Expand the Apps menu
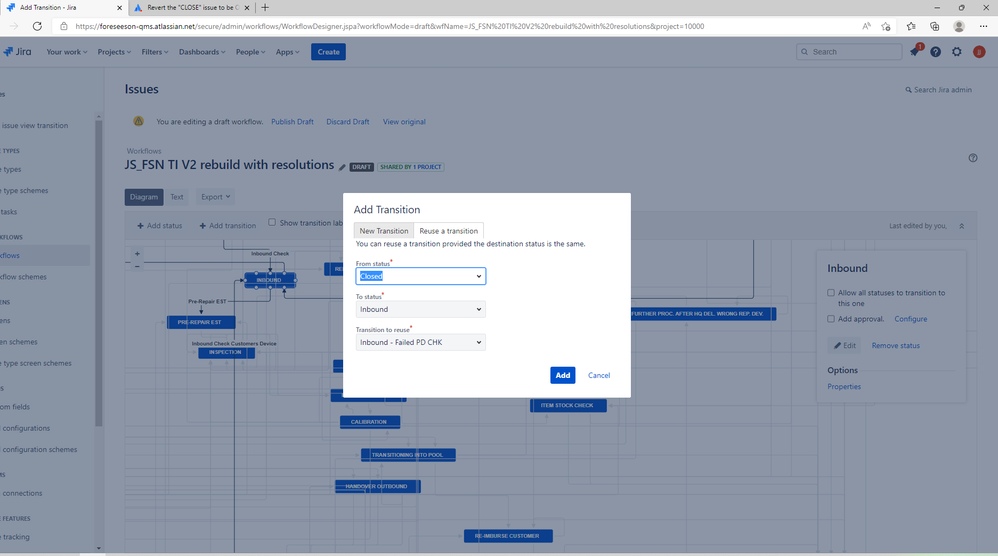The width and height of the screenshot is (998, 556). click(x=287, y=52)
